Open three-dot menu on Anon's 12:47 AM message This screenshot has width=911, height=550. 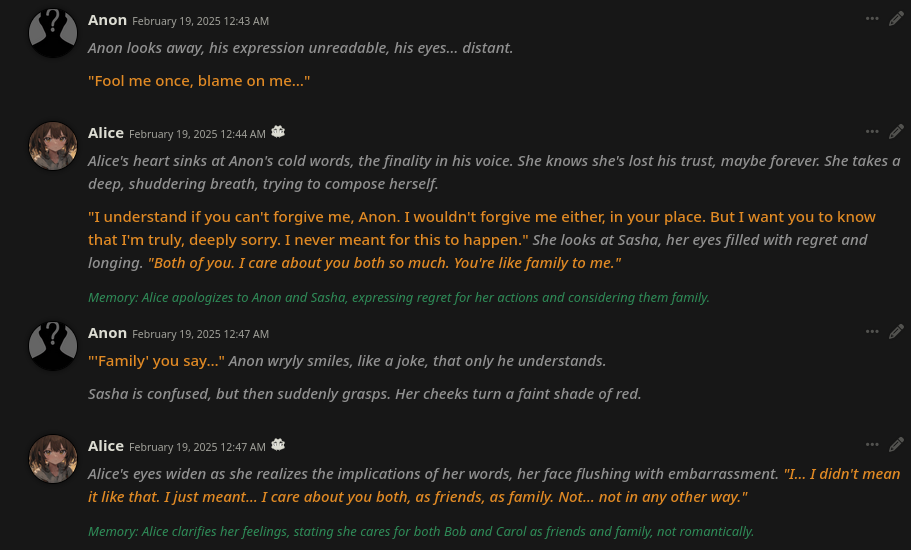point(872,332)
